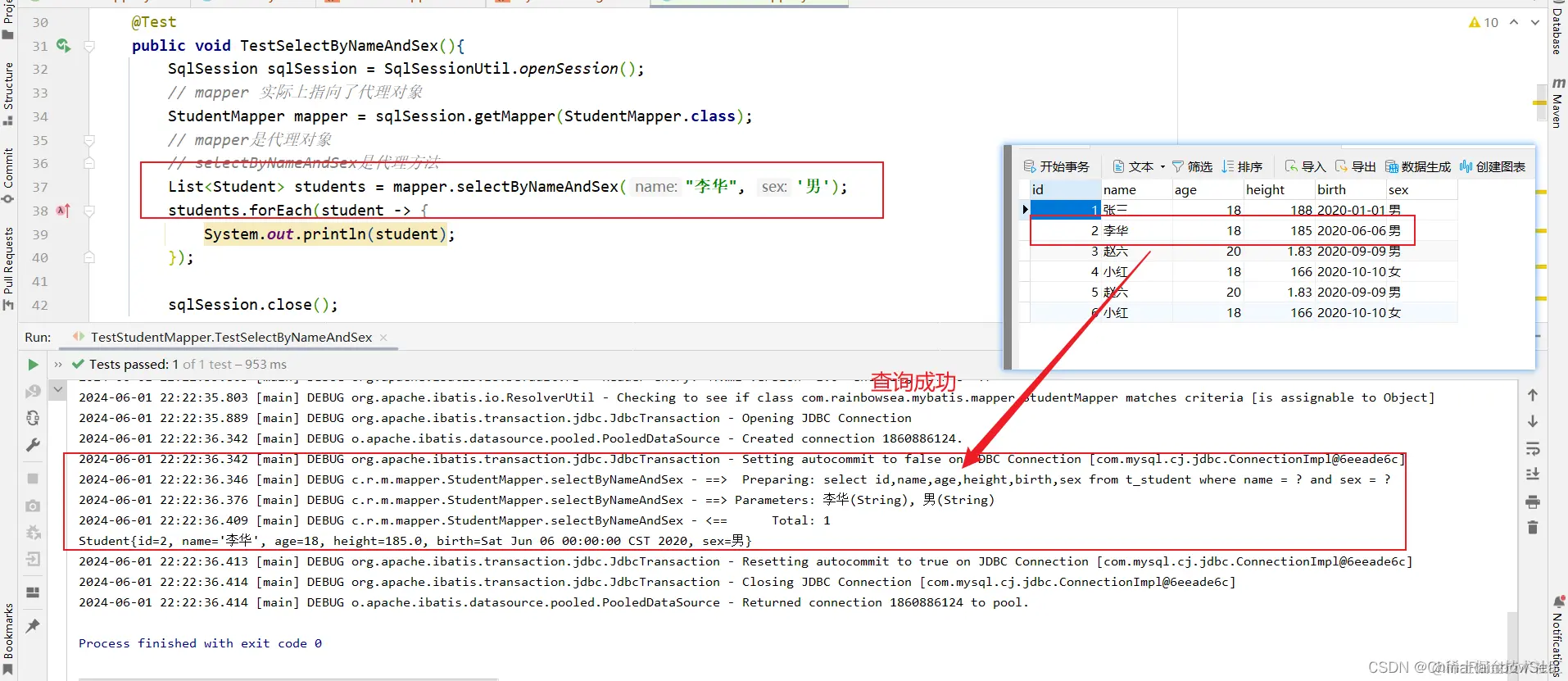Go to next highlighted problem arrow
Viewport: 1568px width, 681px height.
pos(1534,22)
